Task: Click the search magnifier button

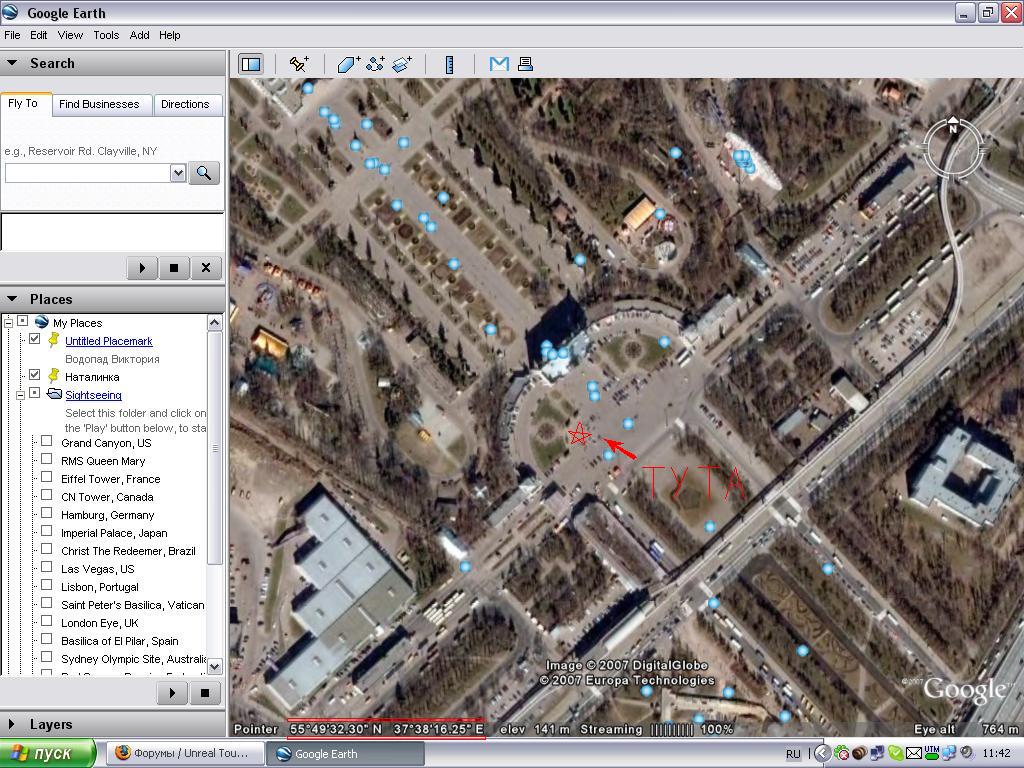Action: tap(204, 173)
